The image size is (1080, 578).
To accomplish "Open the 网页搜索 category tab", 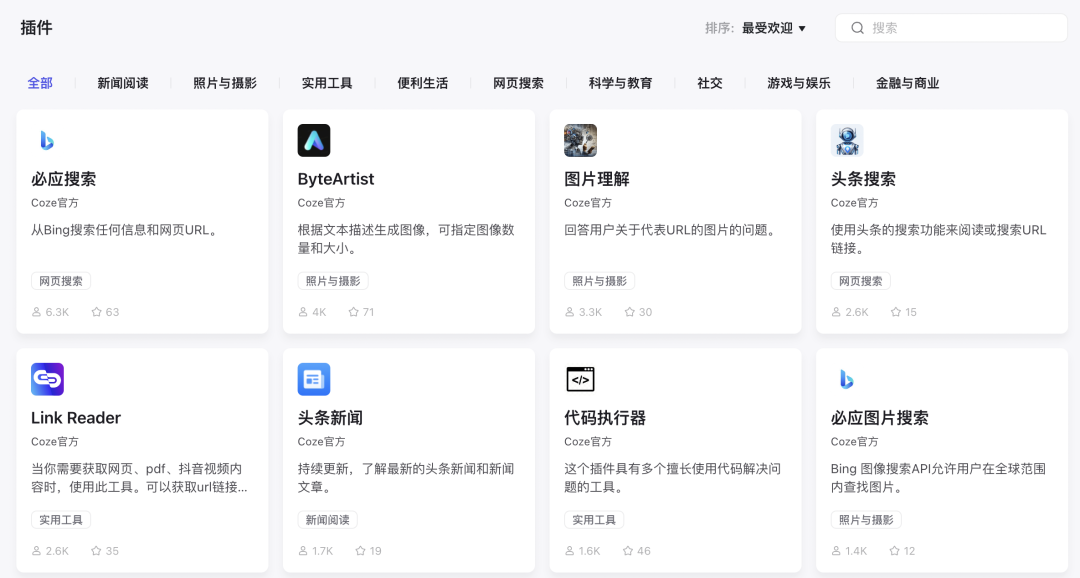I will coord(519,83).
